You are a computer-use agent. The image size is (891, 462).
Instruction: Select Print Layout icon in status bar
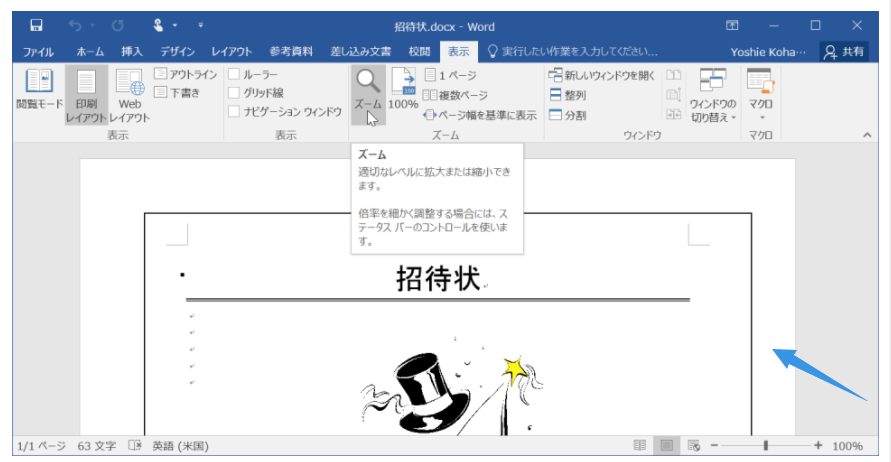tap(667, 446)
